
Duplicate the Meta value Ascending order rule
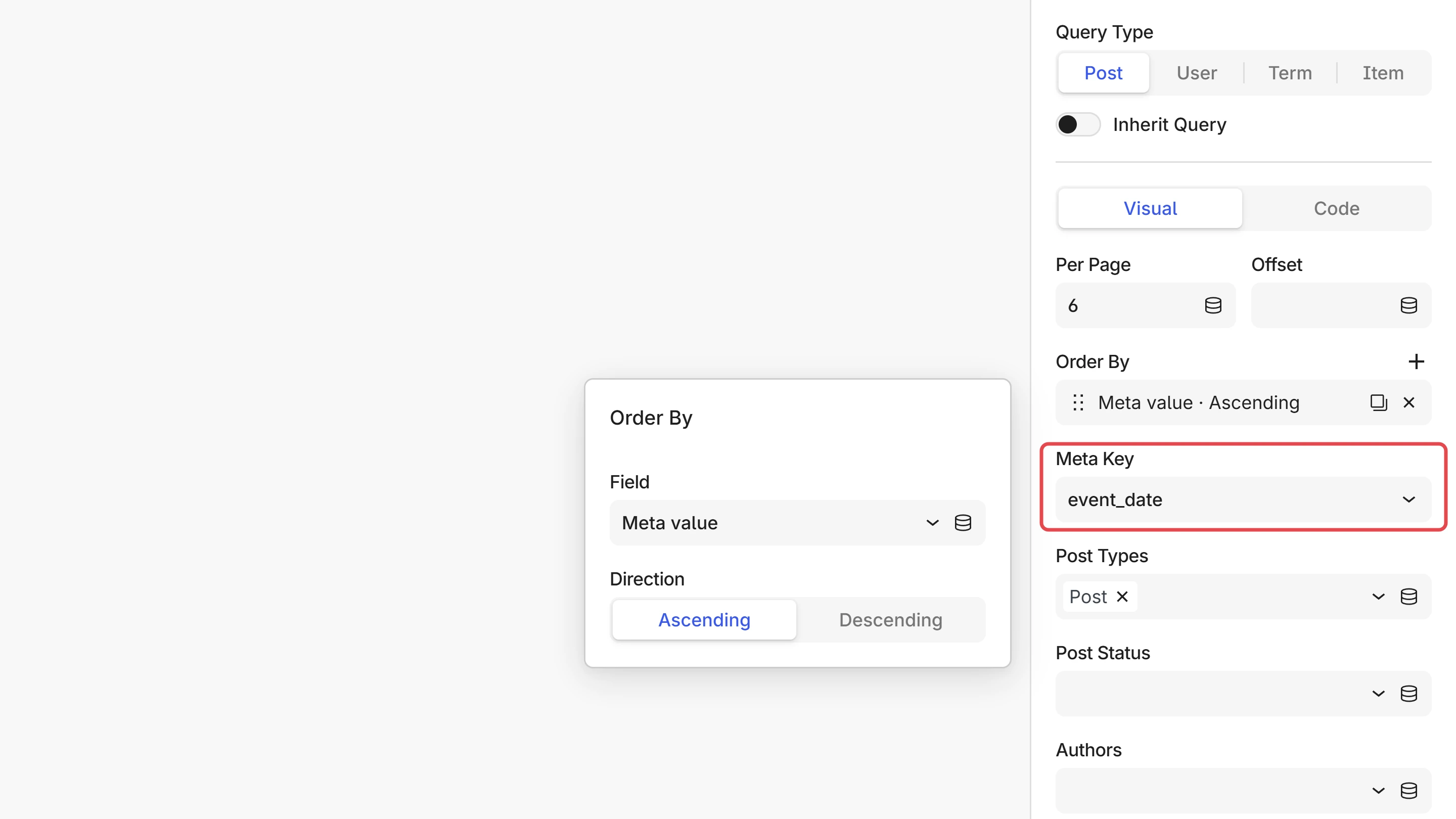click(1379, 402)
